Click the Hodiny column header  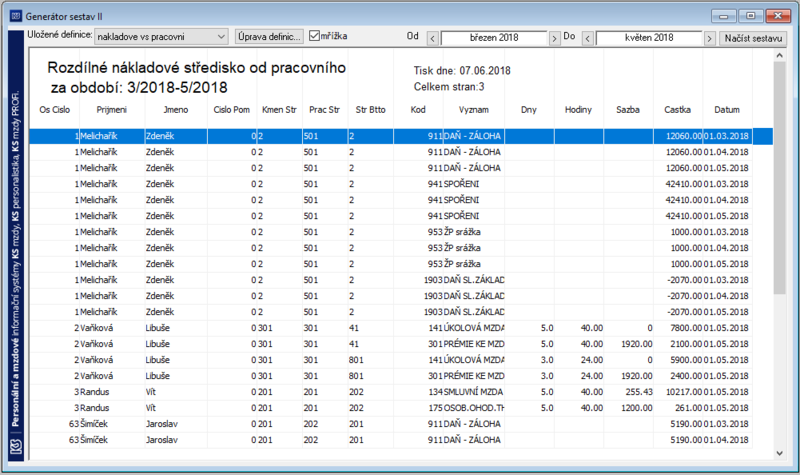point(578,110)
